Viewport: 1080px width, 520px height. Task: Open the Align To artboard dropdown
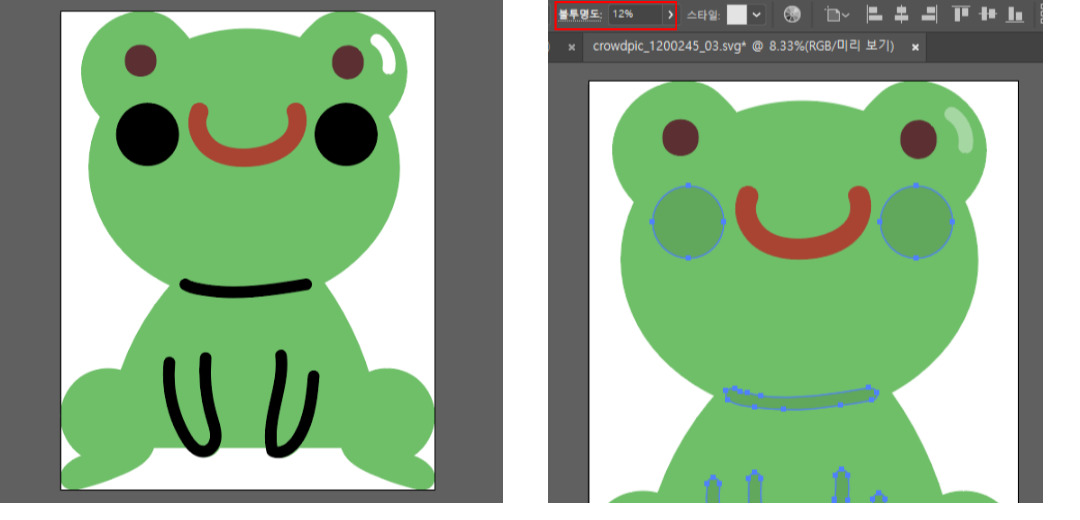[x=837, y=15]
